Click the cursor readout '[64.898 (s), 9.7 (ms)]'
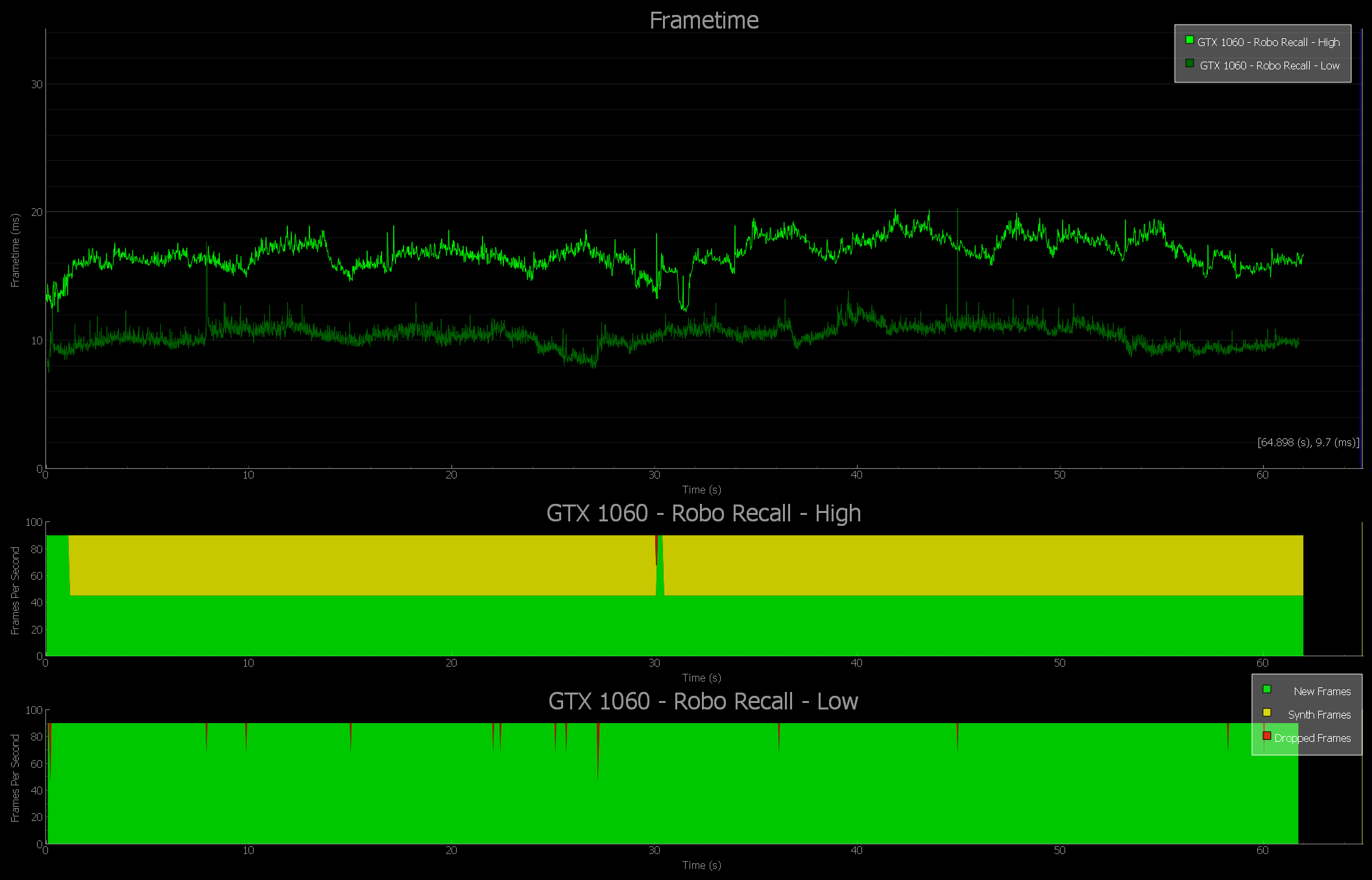 click(x=1308, y=442)
